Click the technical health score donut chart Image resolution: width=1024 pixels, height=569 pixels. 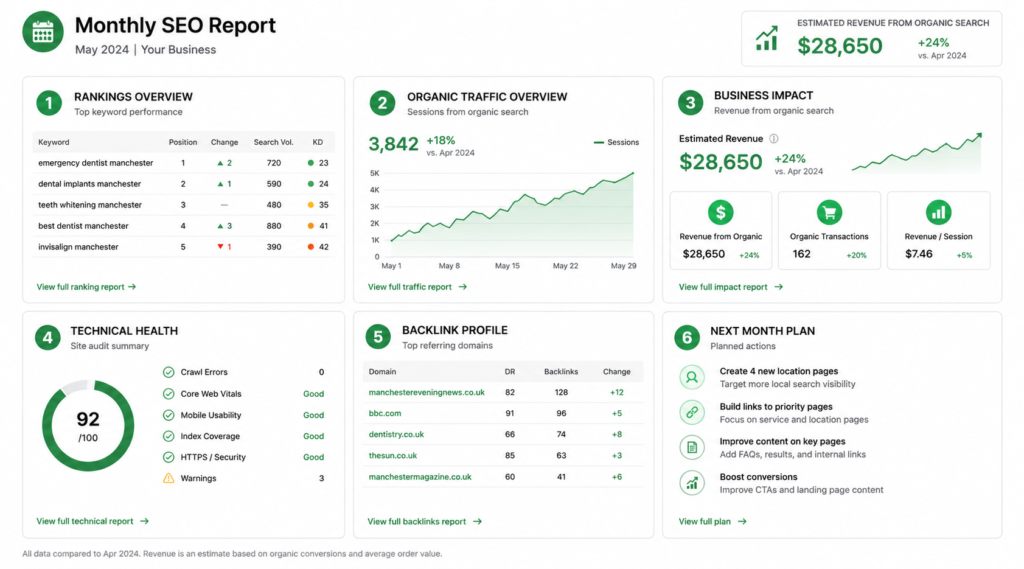pyautogui.click(x=88, y=426)
